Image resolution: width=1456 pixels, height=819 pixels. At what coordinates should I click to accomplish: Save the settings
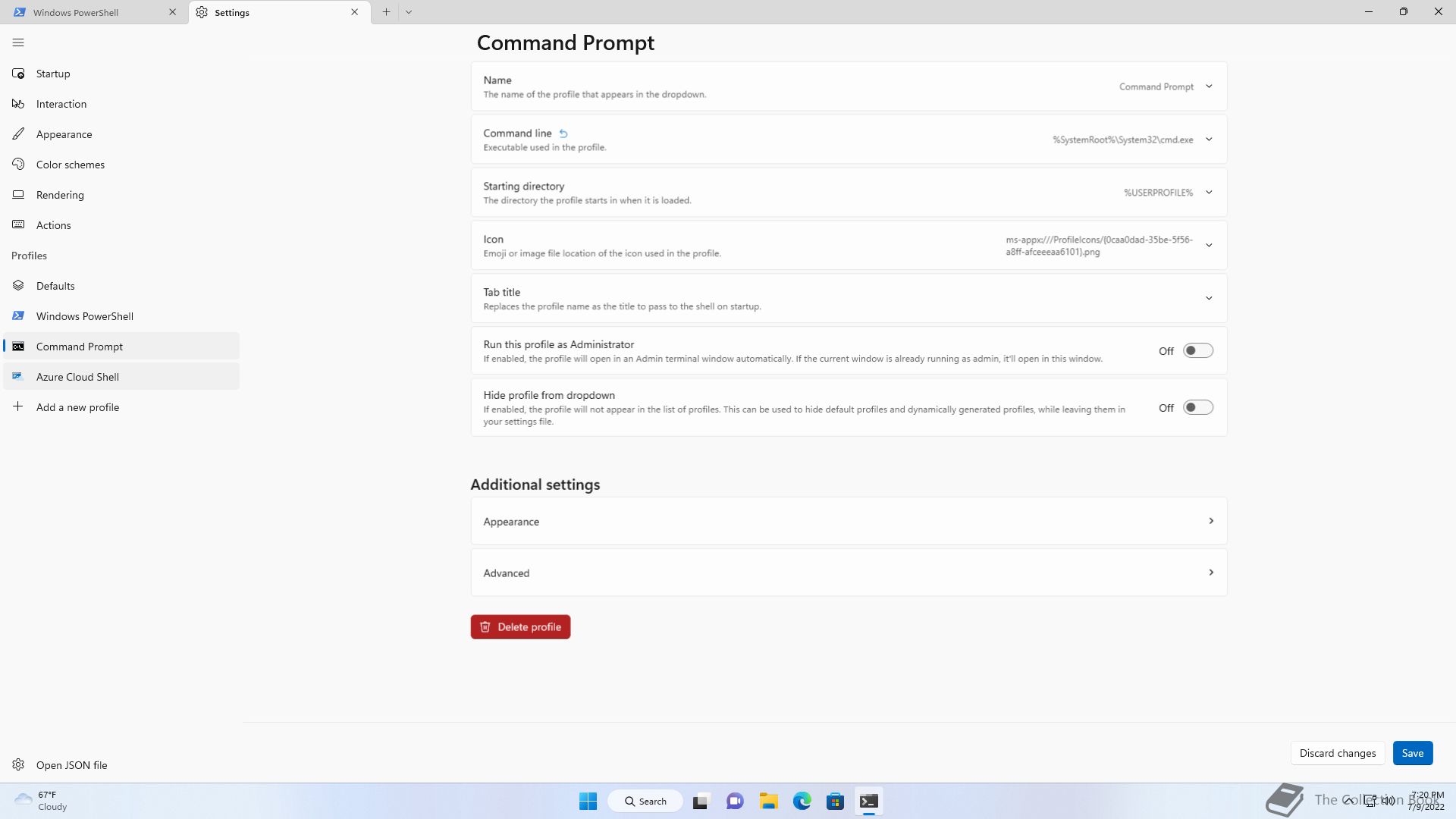(x=1412, y=753)
